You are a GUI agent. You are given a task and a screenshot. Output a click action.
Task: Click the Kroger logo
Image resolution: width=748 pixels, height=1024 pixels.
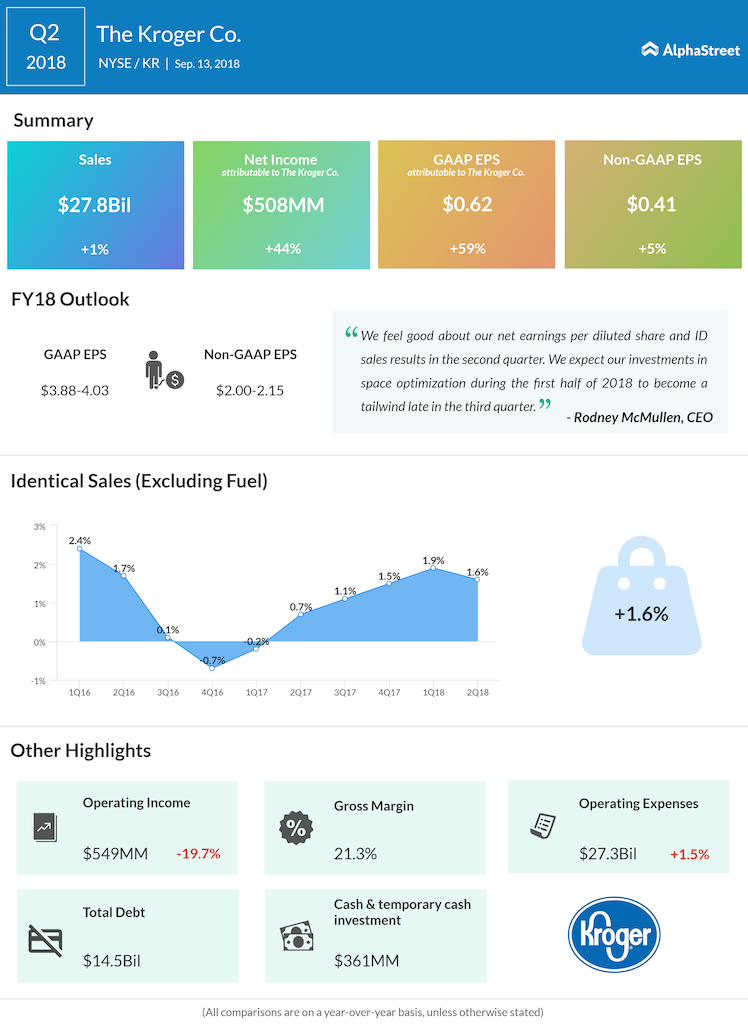[x=614, y=936]
